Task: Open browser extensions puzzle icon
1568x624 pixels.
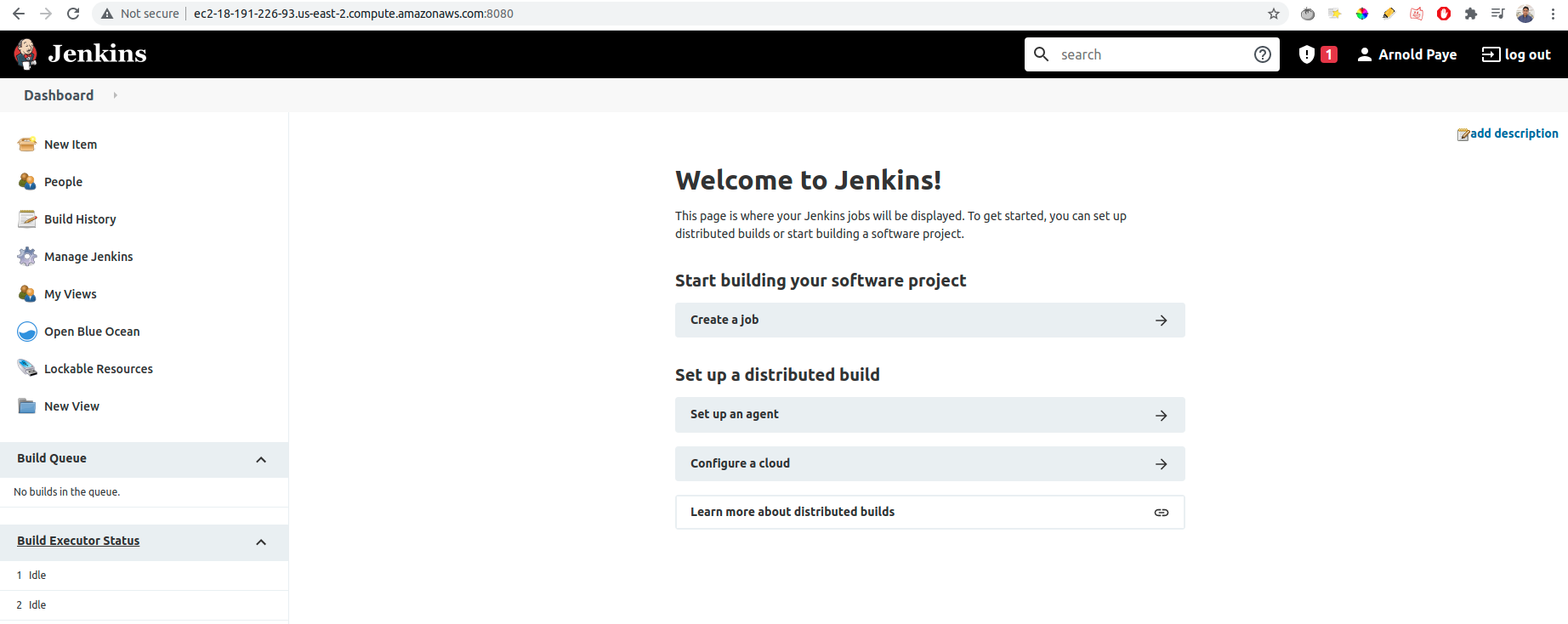Action: point(1471,14)
